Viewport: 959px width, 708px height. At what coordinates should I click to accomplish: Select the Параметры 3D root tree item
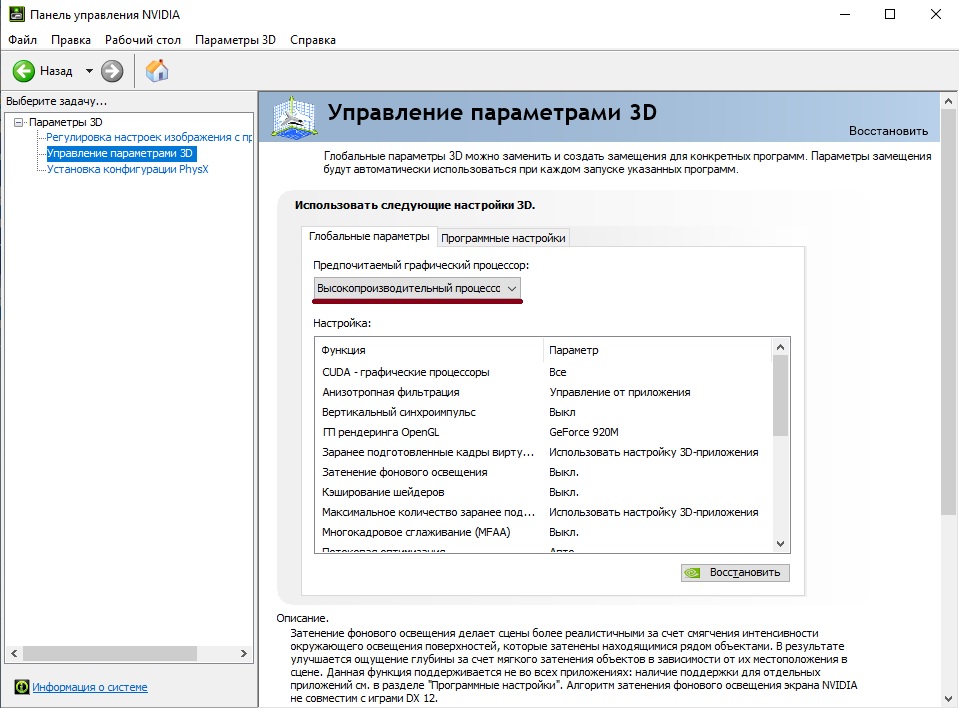(65, 122)
